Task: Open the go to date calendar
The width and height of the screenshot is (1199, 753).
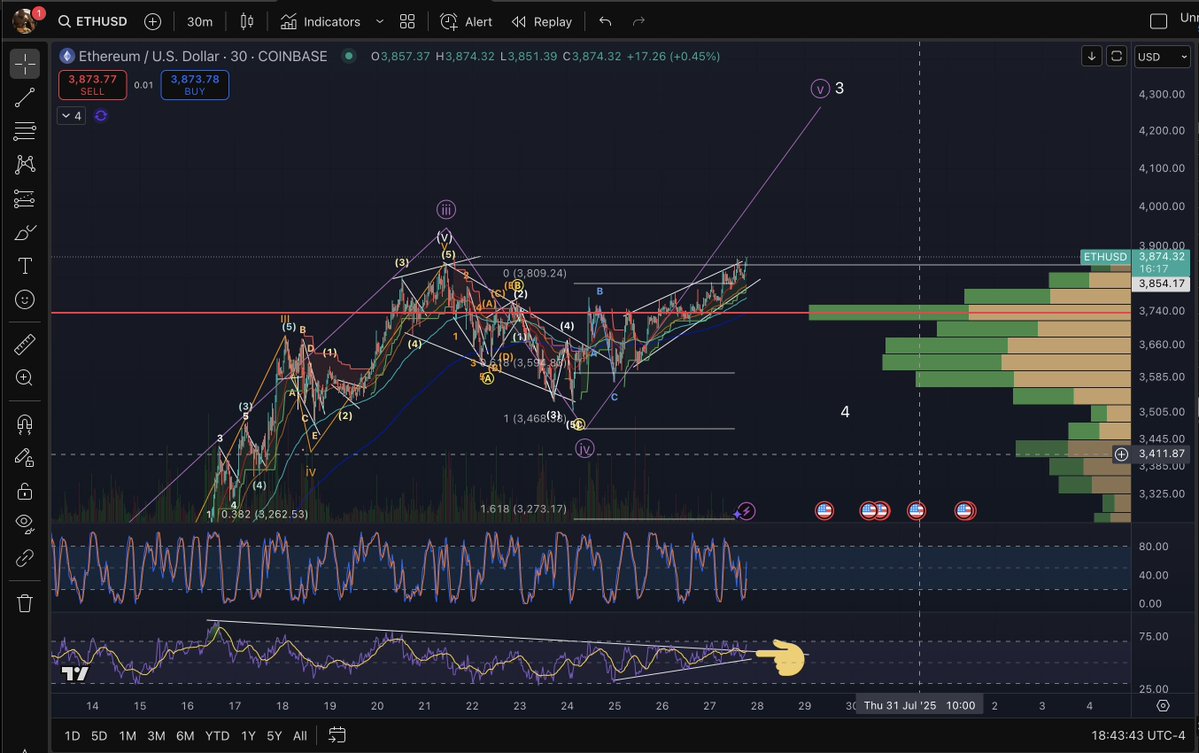Action: click(337, 735)
